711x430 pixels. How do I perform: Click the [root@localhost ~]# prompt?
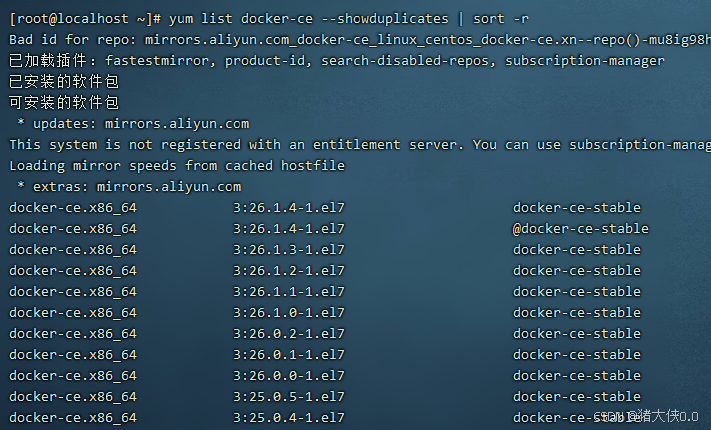[x=85, y=19]
